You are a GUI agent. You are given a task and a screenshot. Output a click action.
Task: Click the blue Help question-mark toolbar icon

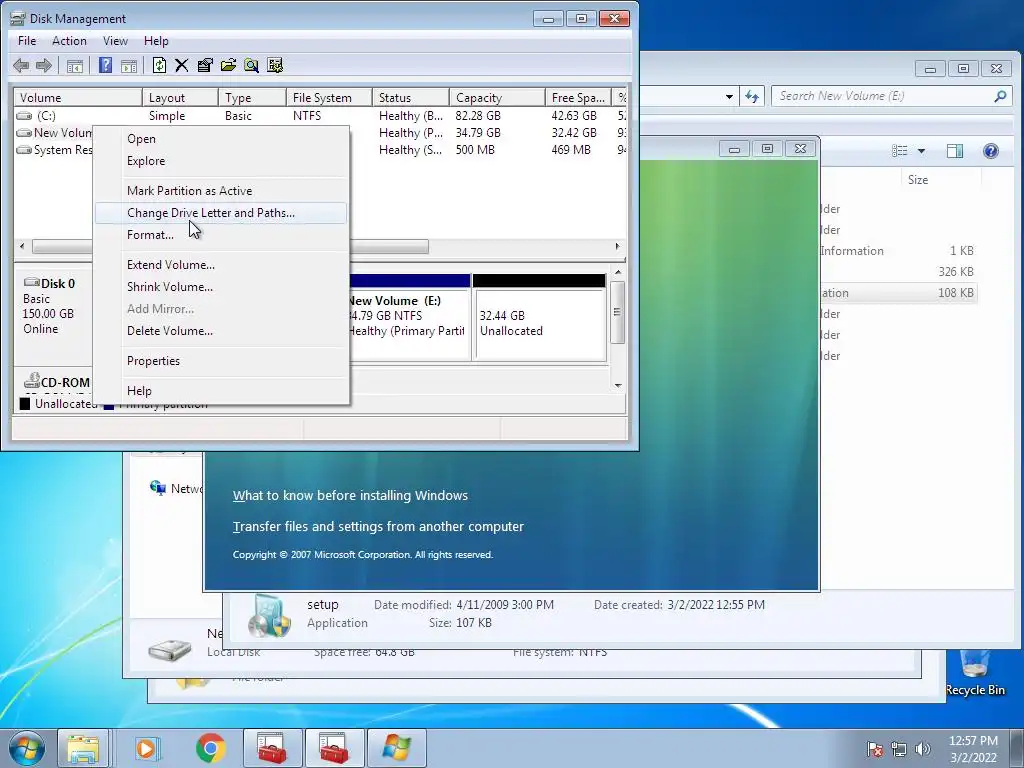(105, 65)
